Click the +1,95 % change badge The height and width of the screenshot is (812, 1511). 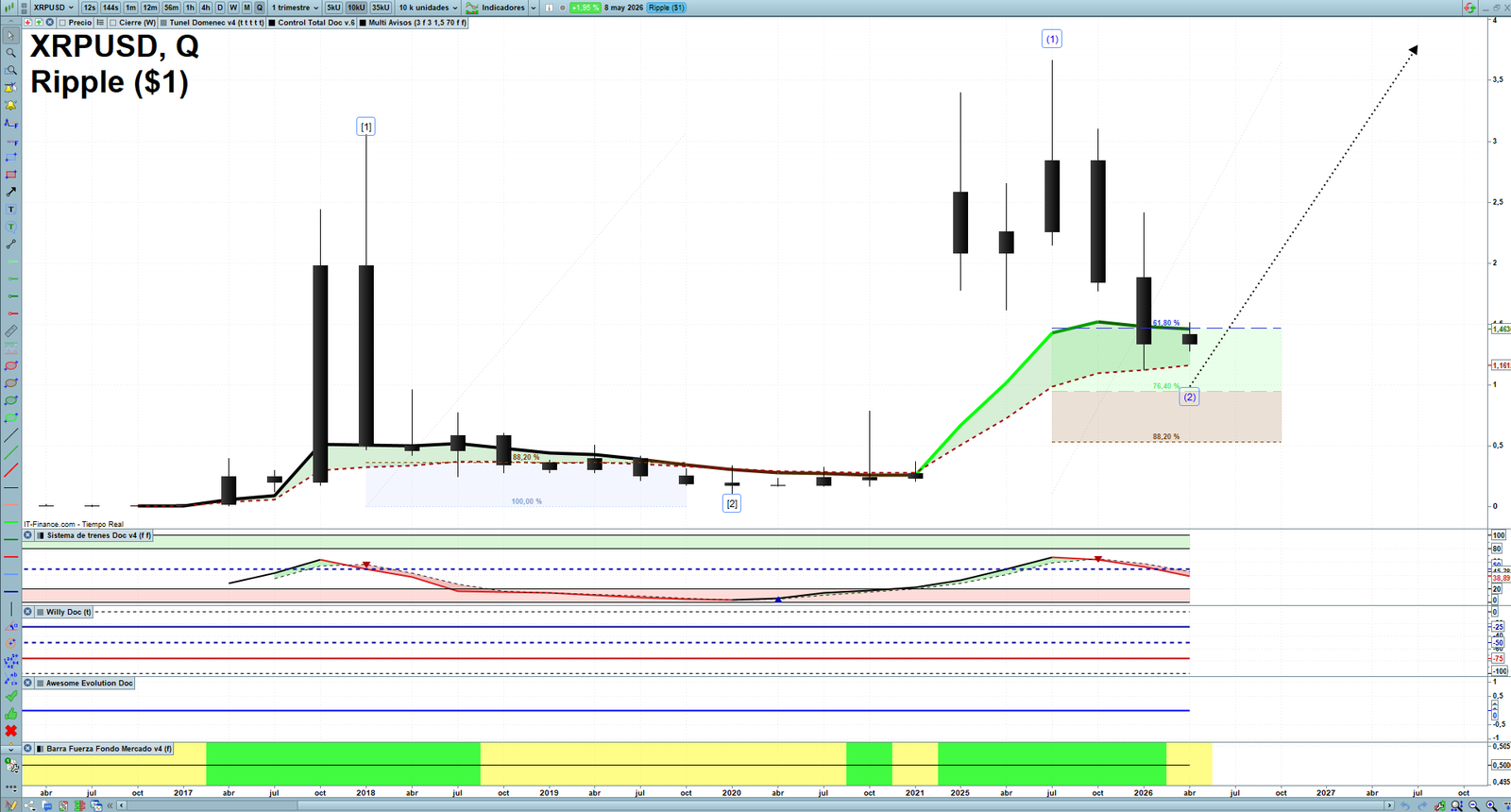click(586, 8)
